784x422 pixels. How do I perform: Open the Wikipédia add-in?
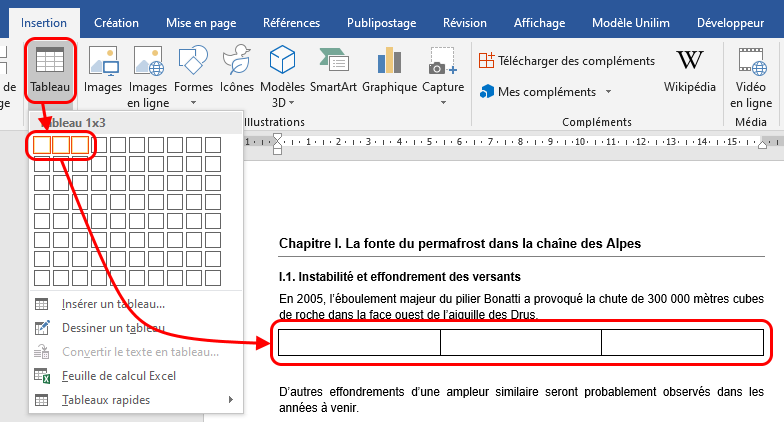(x=689, y=71)
